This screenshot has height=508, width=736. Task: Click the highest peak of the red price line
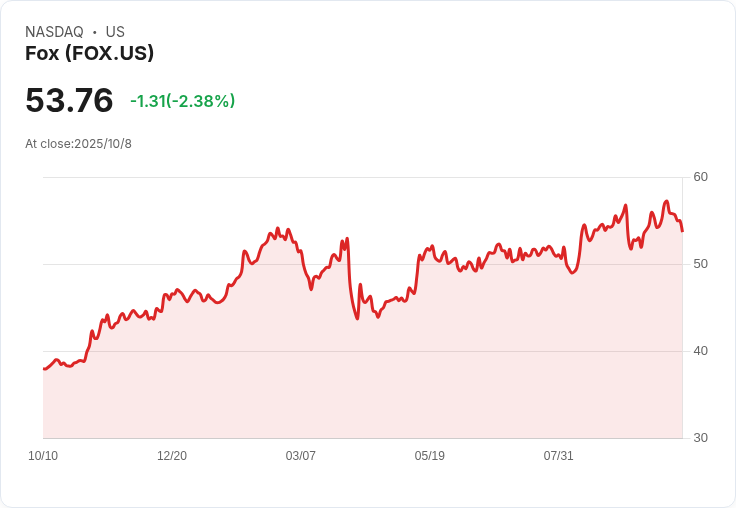(x=666, y=202)
